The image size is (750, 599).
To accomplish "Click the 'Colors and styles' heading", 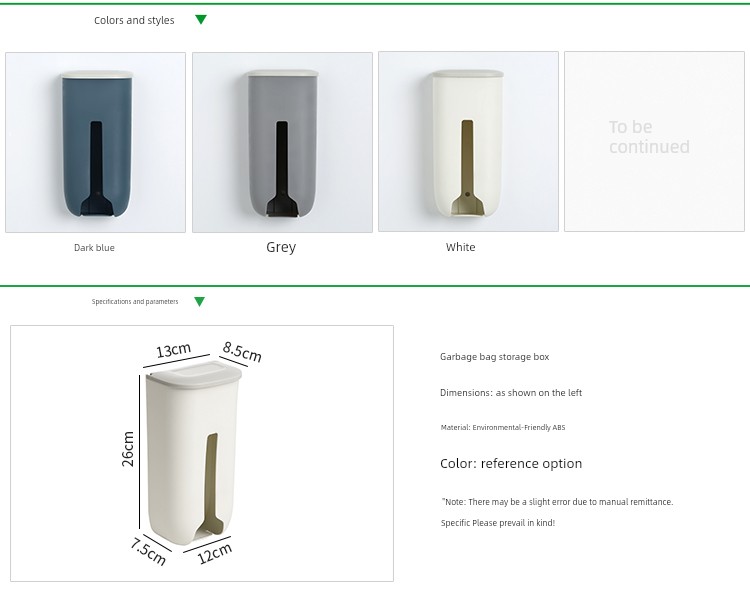I will 134,20.
